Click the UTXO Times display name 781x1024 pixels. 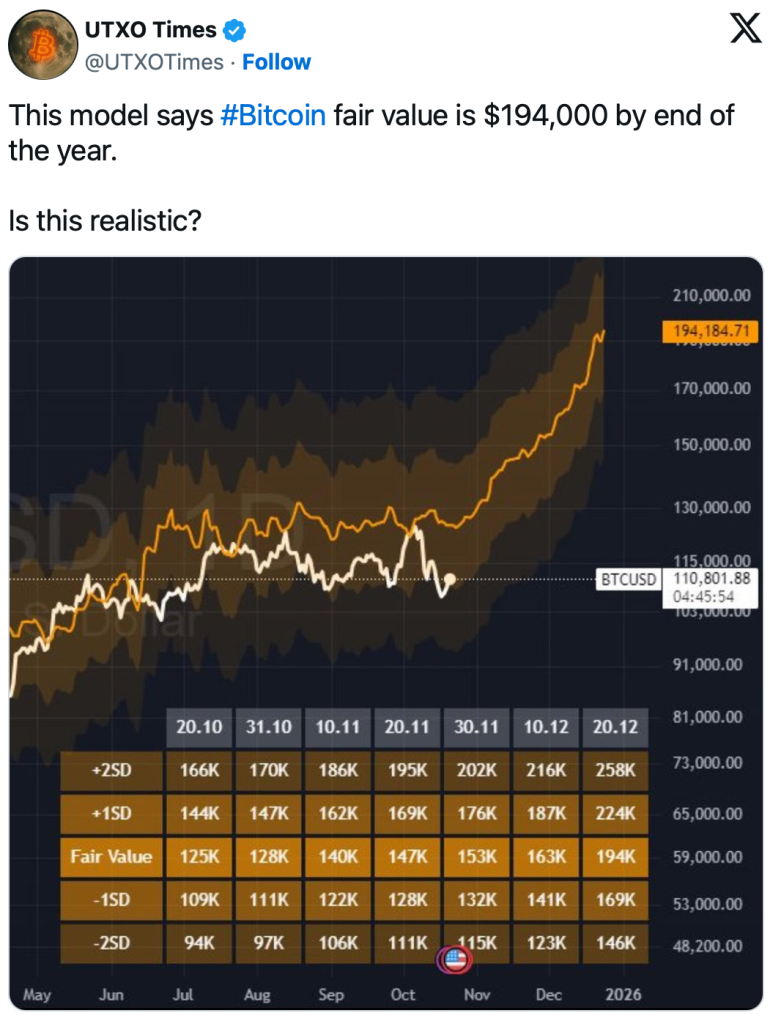[x=151, y=31]
